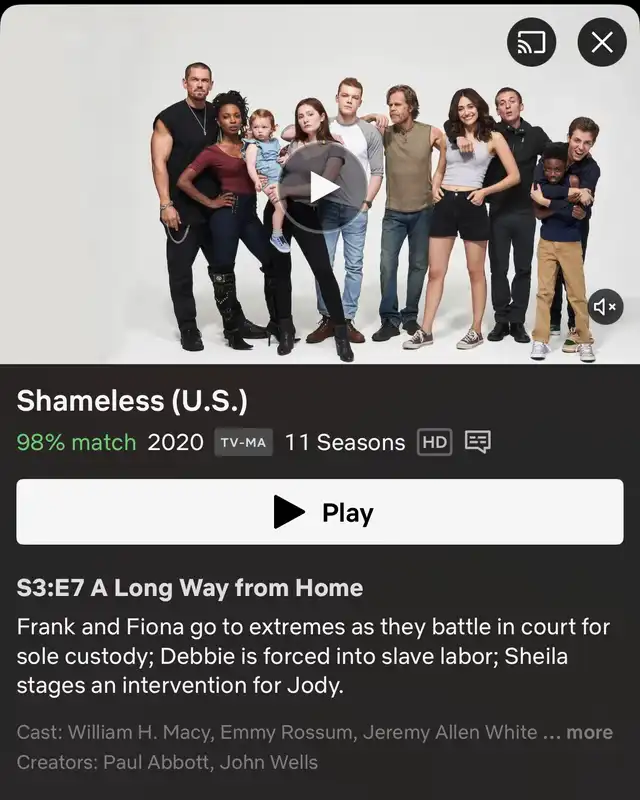The height and width of the screenshot is (800, 640).
Task: Open the 11 Seasons label
Action: coord(345,442)
